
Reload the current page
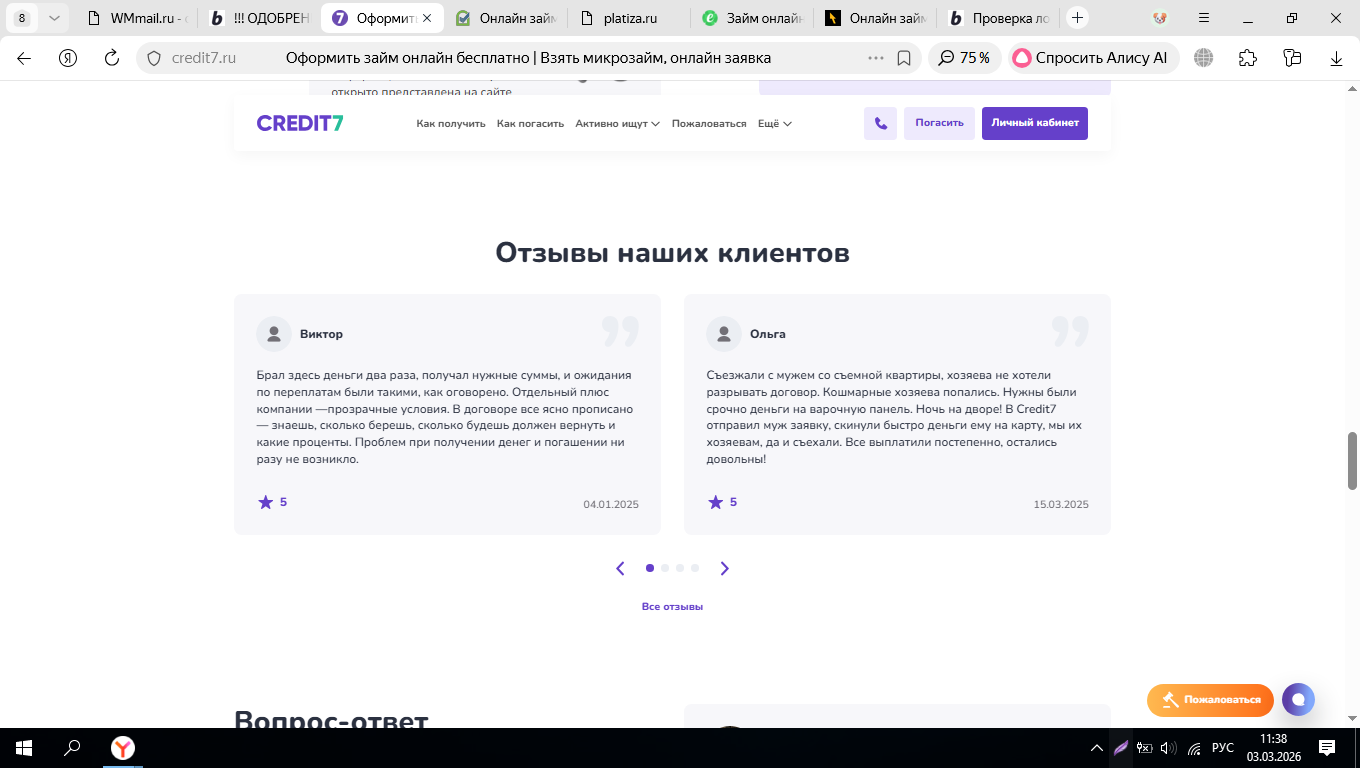[x=112, y=58]
